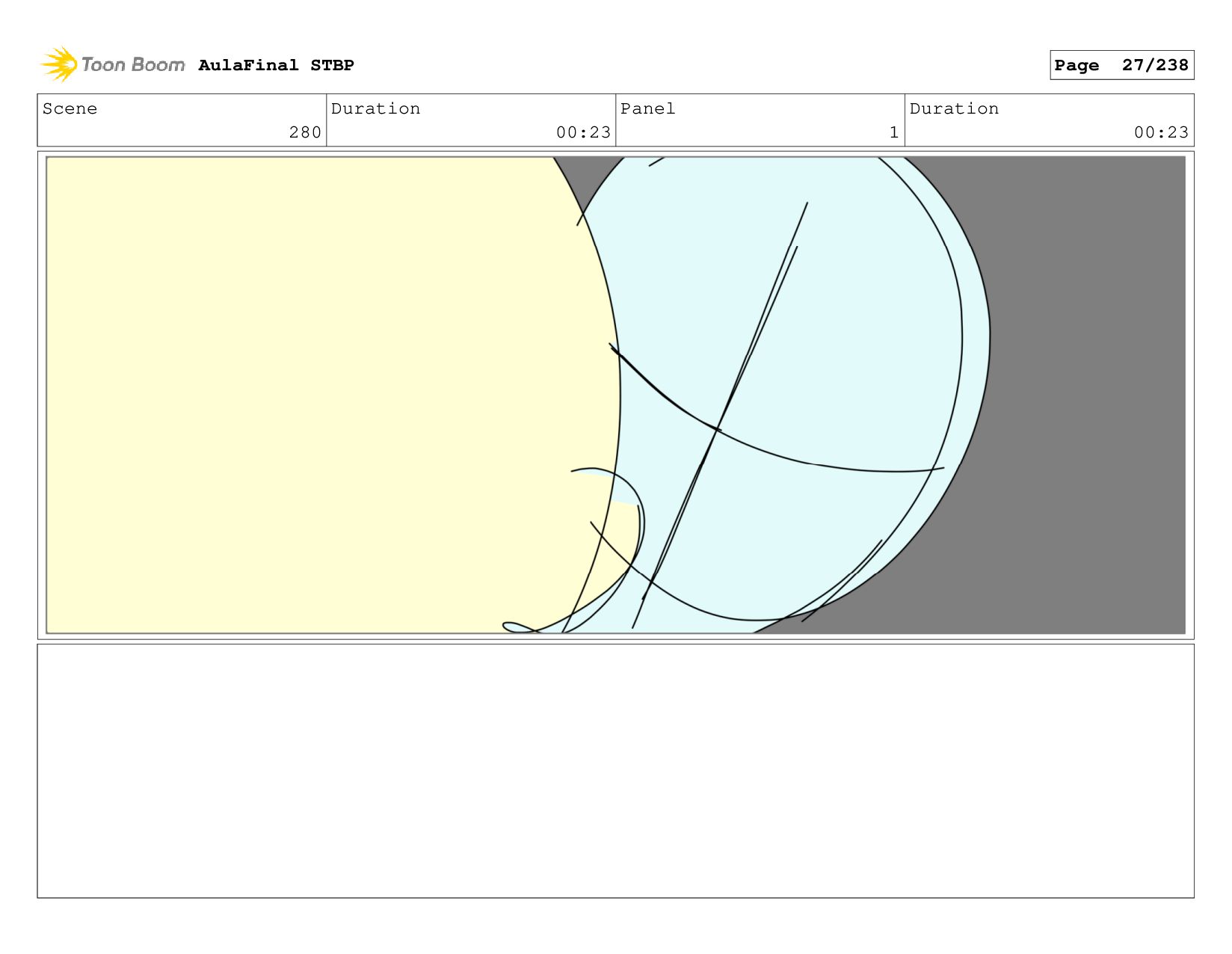The width and height of the screenshot is (1232, 954).
Task: Click the storyboard panel drawing thumbnail
Action: tap(615, 396)
